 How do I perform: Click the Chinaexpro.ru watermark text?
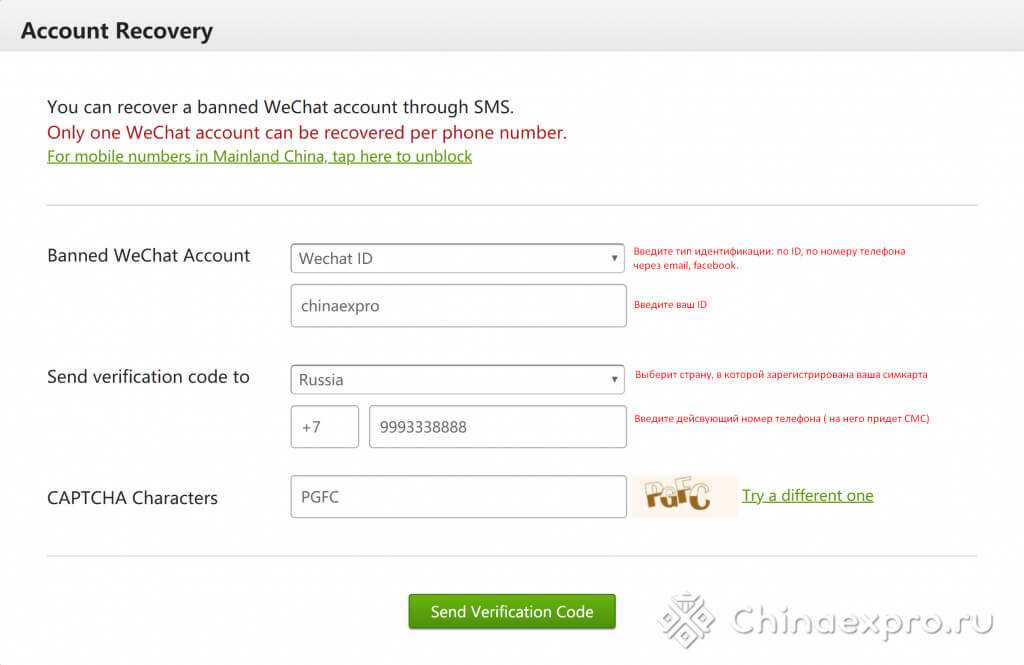[x=862, y=620]
